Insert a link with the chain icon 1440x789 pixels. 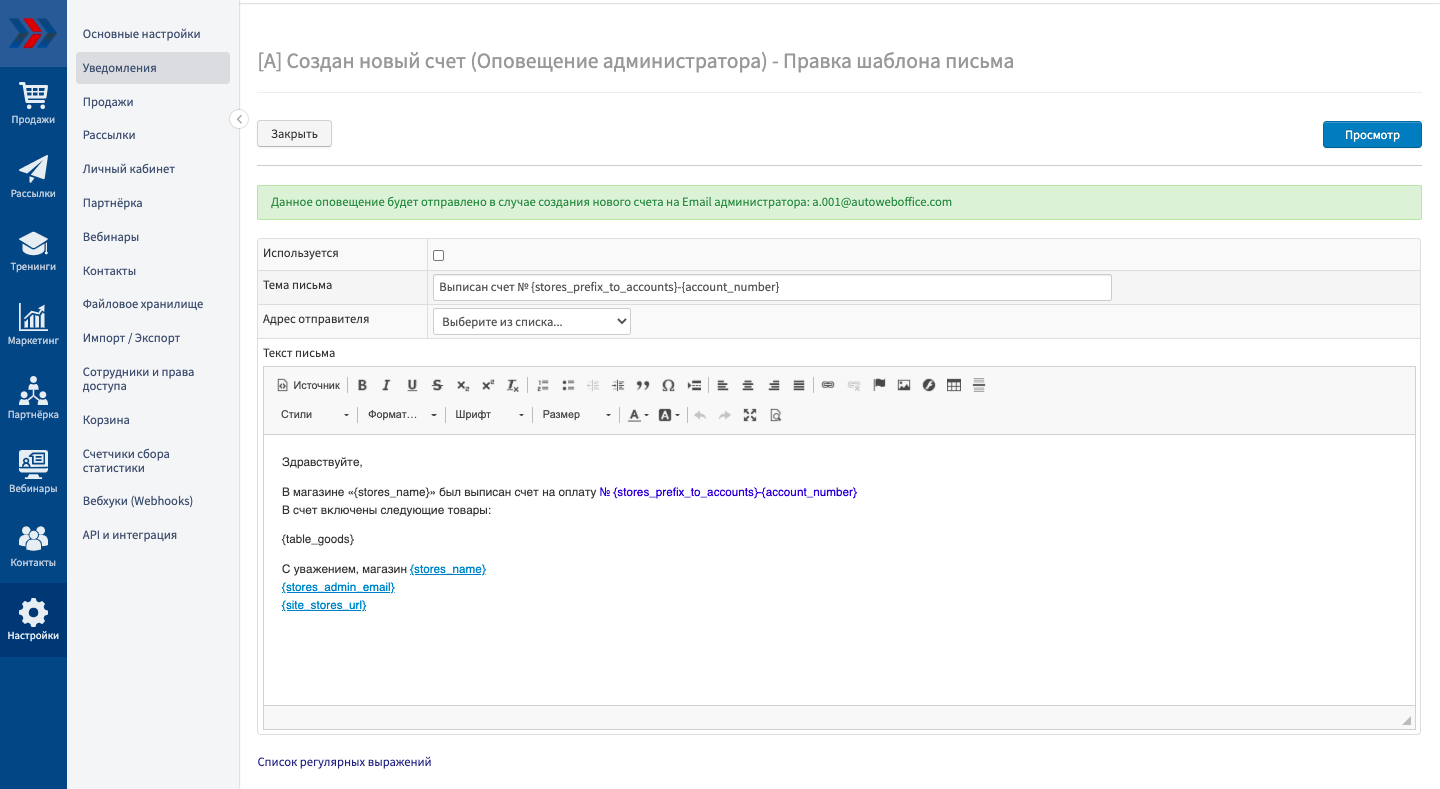click(x=828, y=385)
